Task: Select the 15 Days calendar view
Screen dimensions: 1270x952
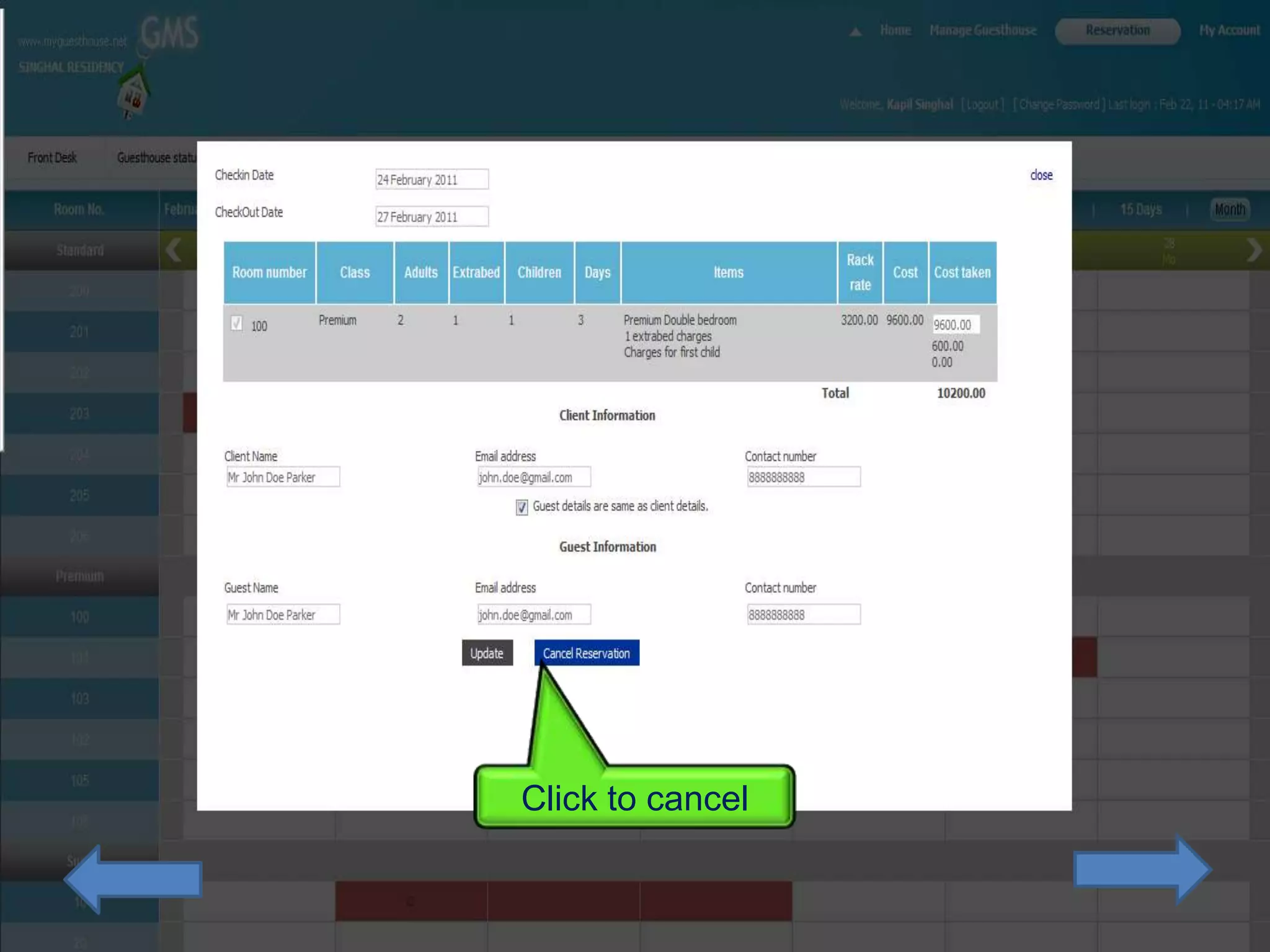Action: coord(1140,209)
